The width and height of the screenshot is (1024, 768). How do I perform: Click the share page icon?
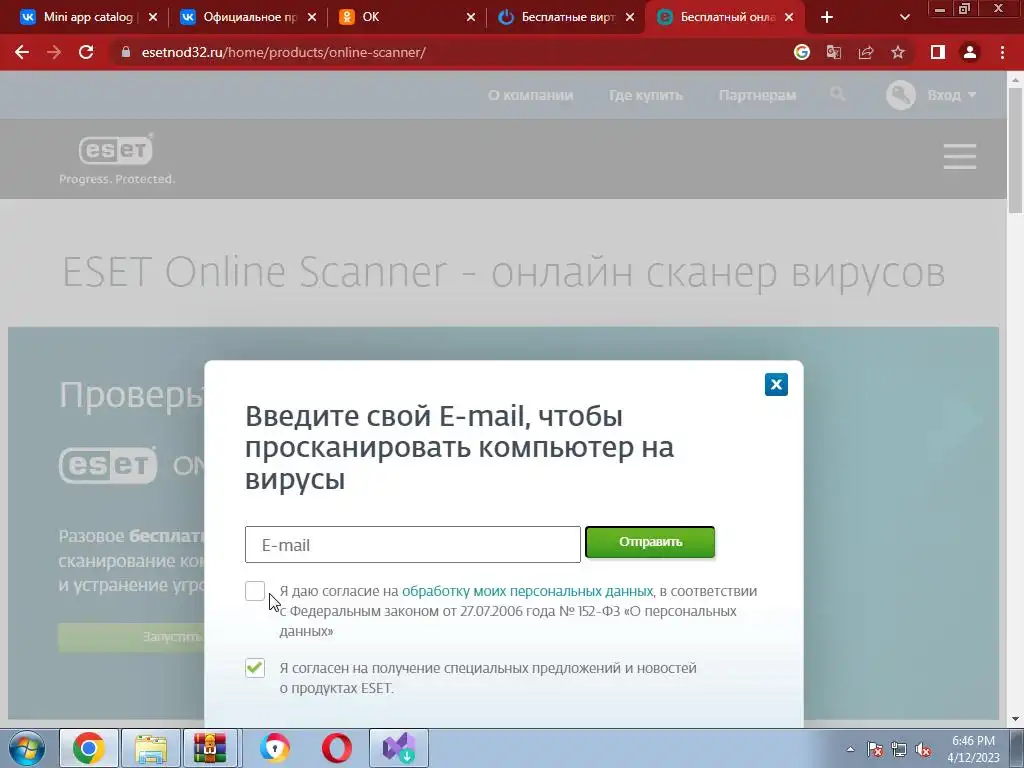click(866, 52)
